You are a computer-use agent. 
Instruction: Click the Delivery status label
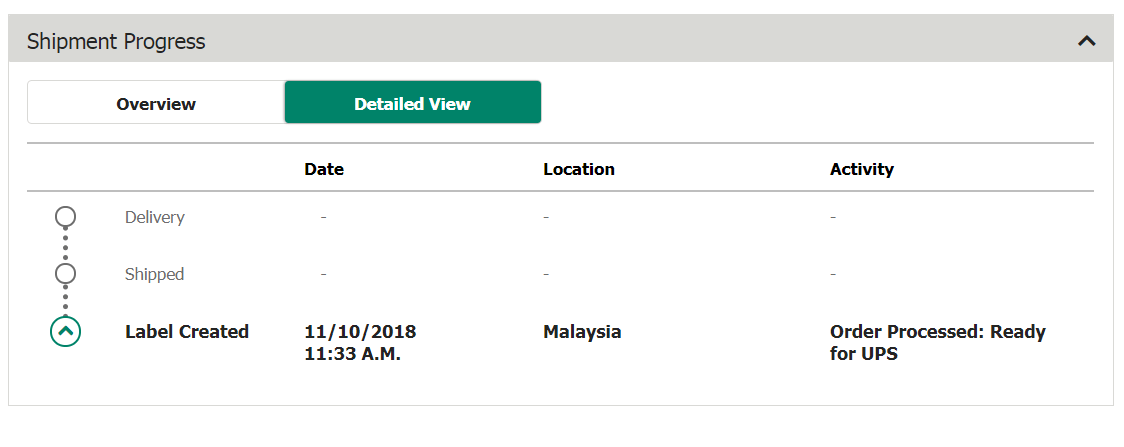[155, 217]
